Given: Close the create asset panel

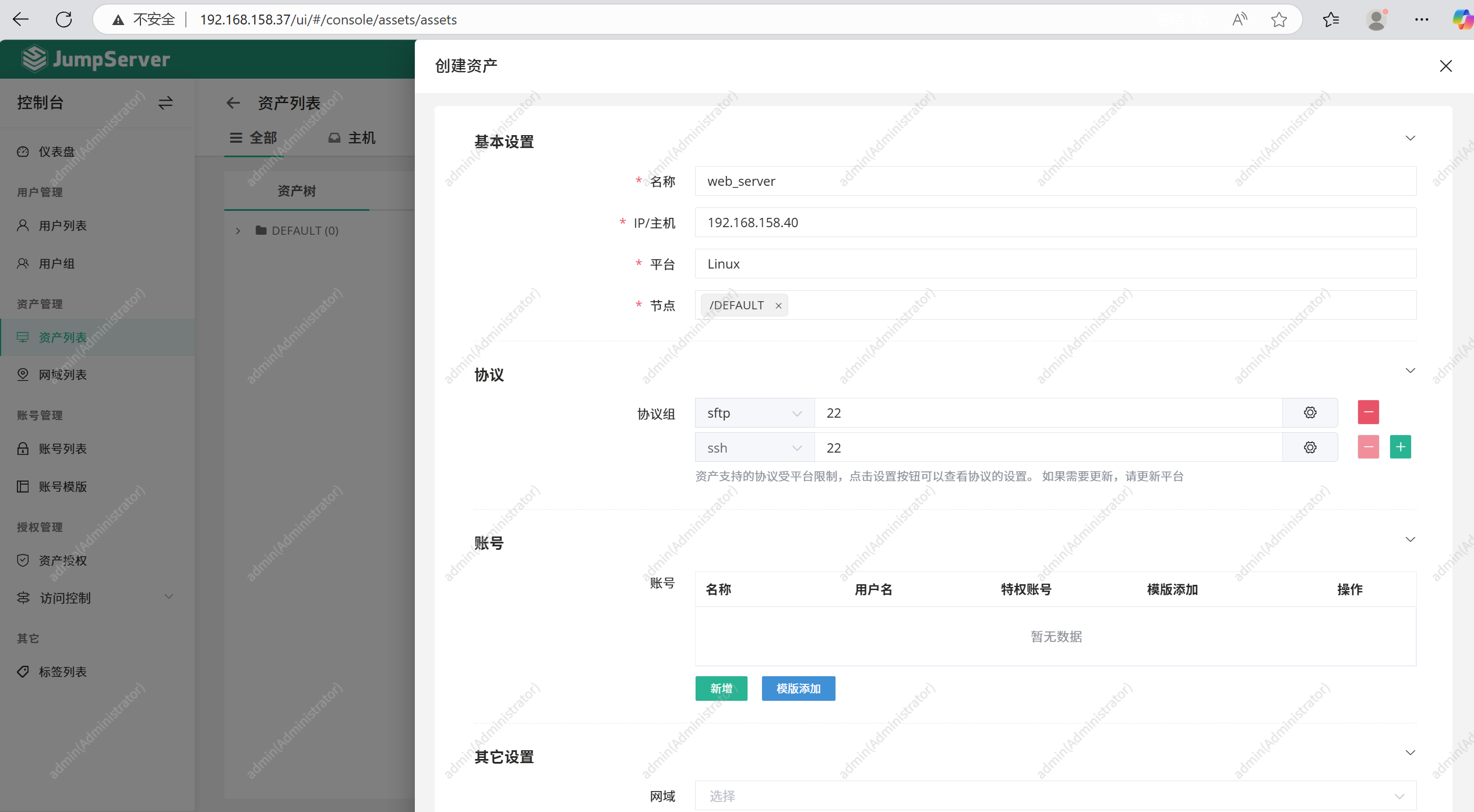Looking at the screenshot, I should pos(1445,66).
